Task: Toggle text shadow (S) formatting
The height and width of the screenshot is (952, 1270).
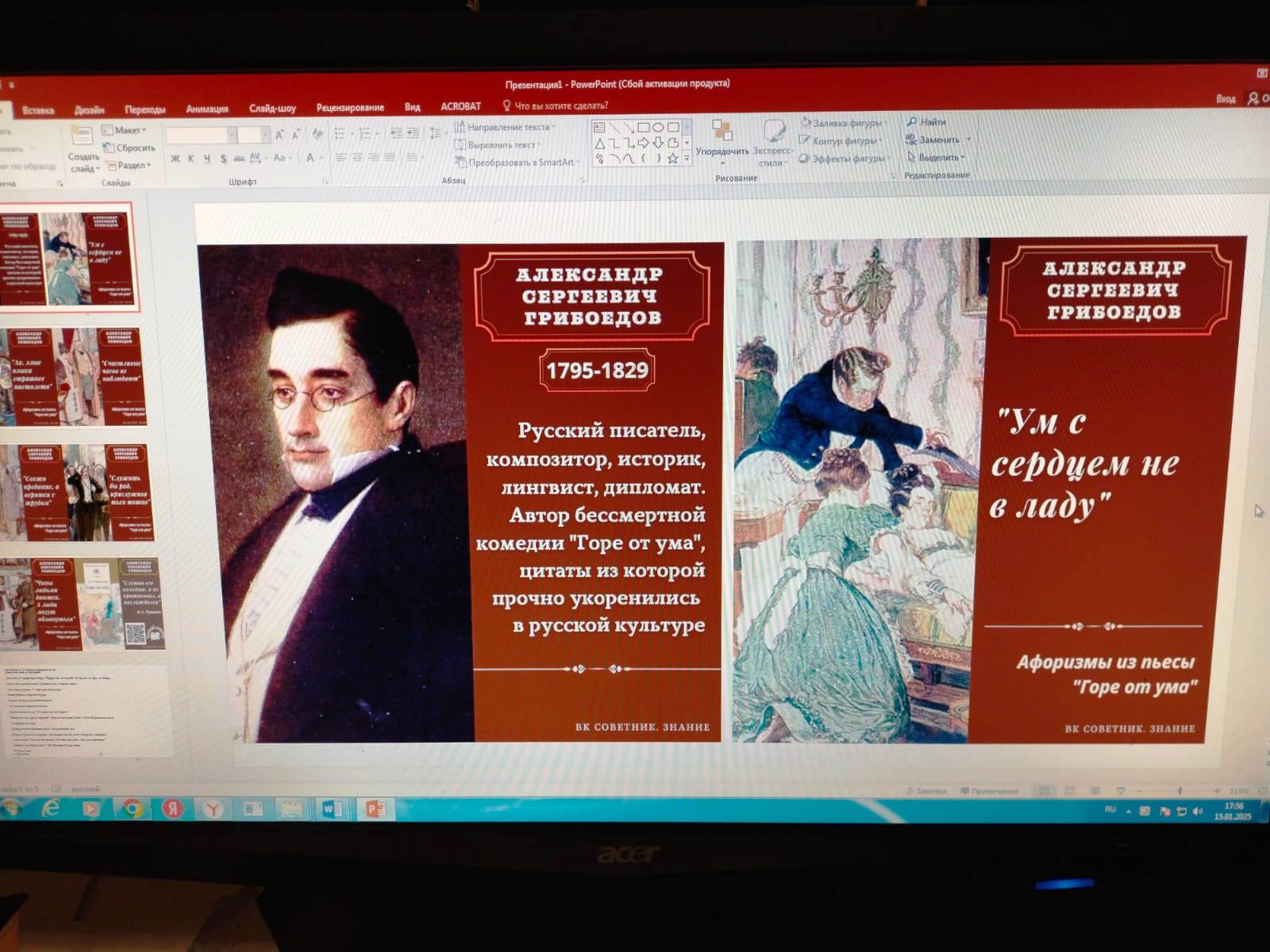Action: 224,159
